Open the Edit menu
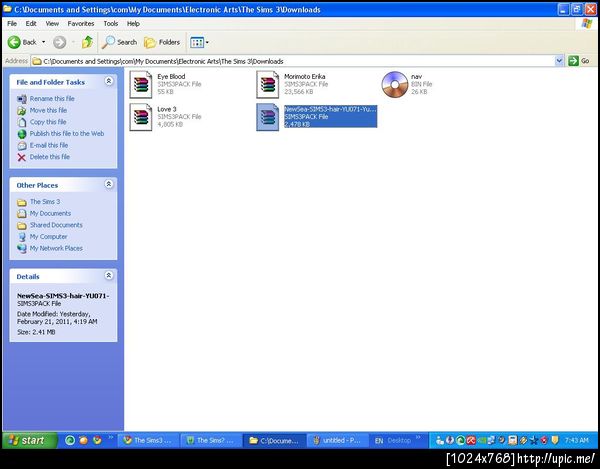The image size is (600, 469). [x=31, y=24]
